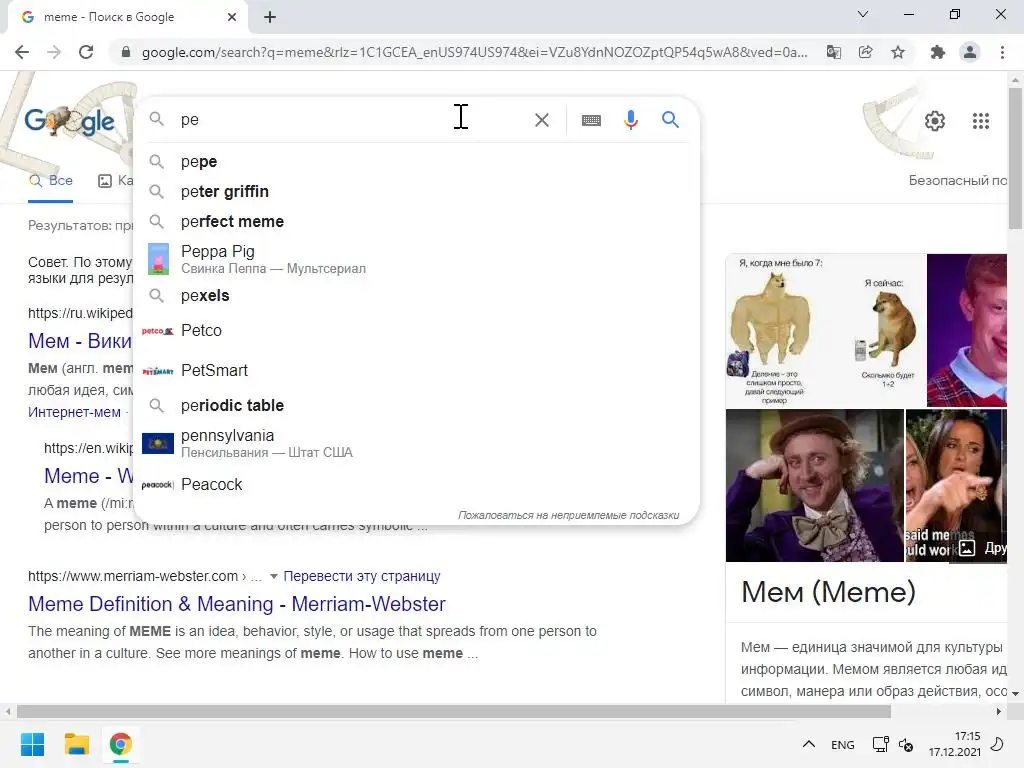Click the share page icon in address bar
Viewport: 1024px width, 768px height.
[865, 52]
